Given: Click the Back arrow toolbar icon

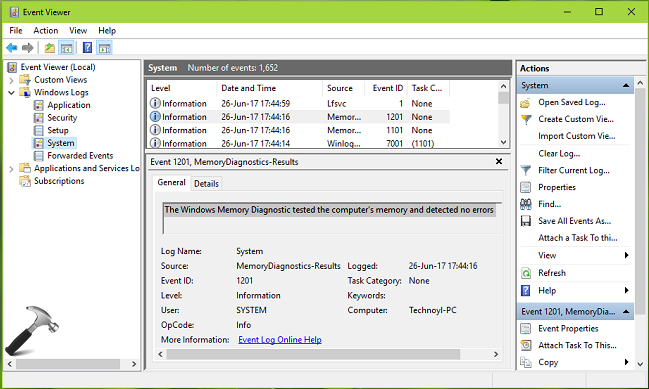Looking at the screenshot, I should point(12,48).
